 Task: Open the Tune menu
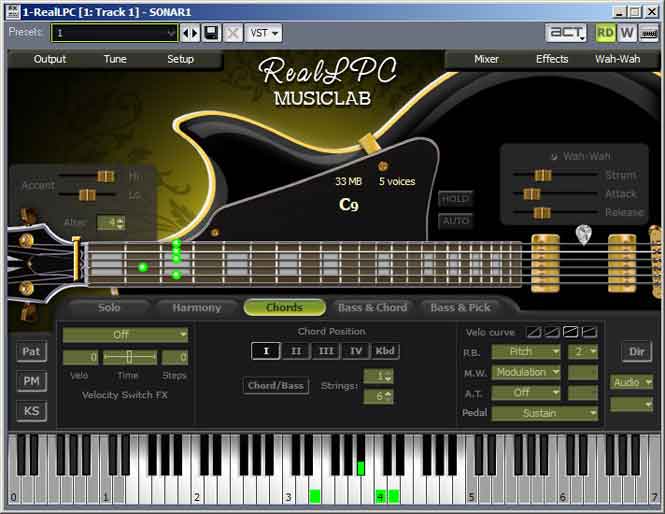coord(115,59)
